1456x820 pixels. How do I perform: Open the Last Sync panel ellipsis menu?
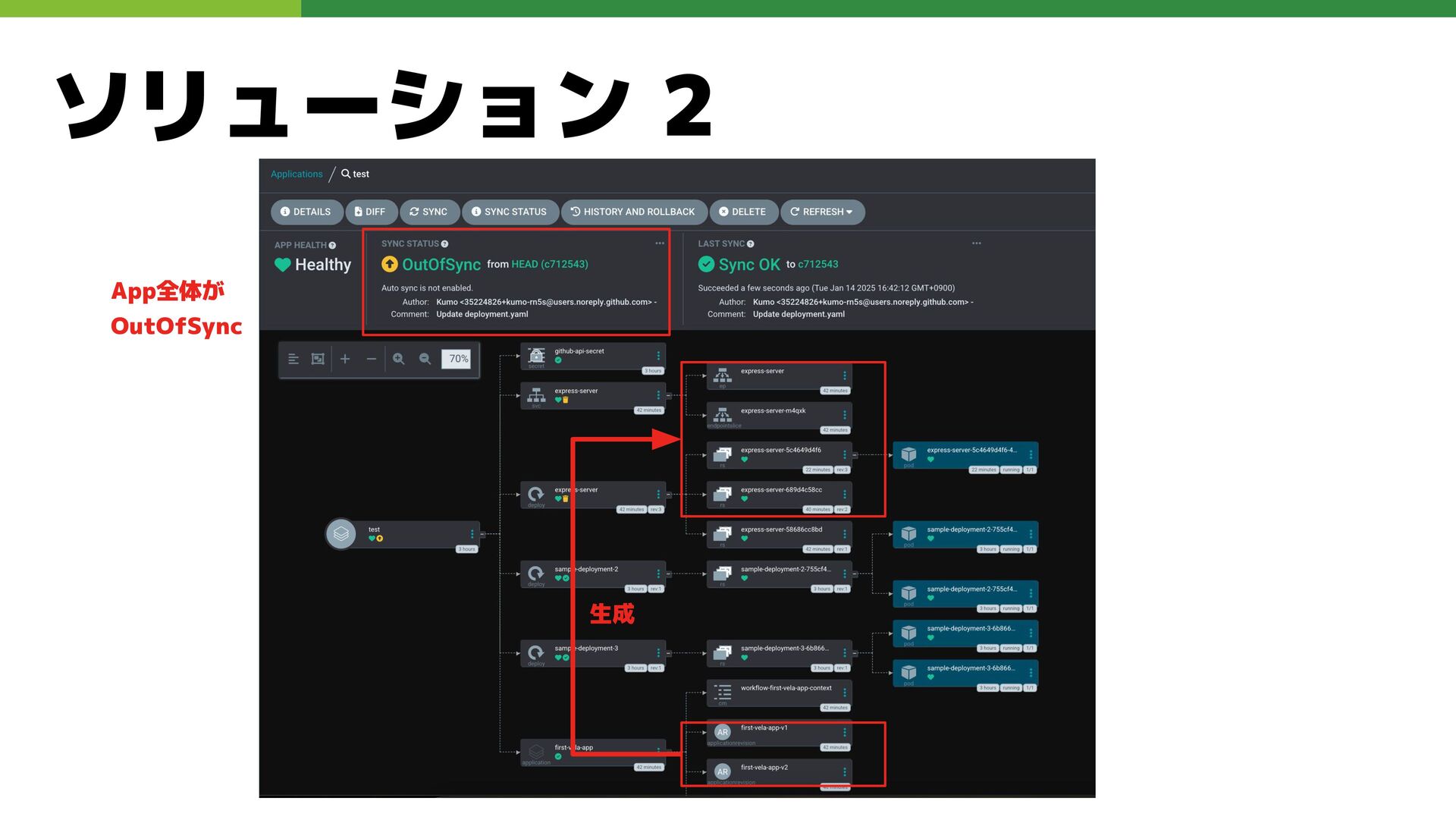(977, 243)
